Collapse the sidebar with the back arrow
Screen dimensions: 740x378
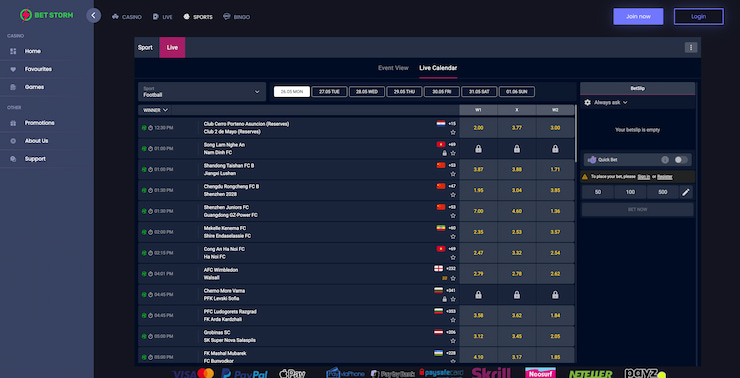(93, 16)
